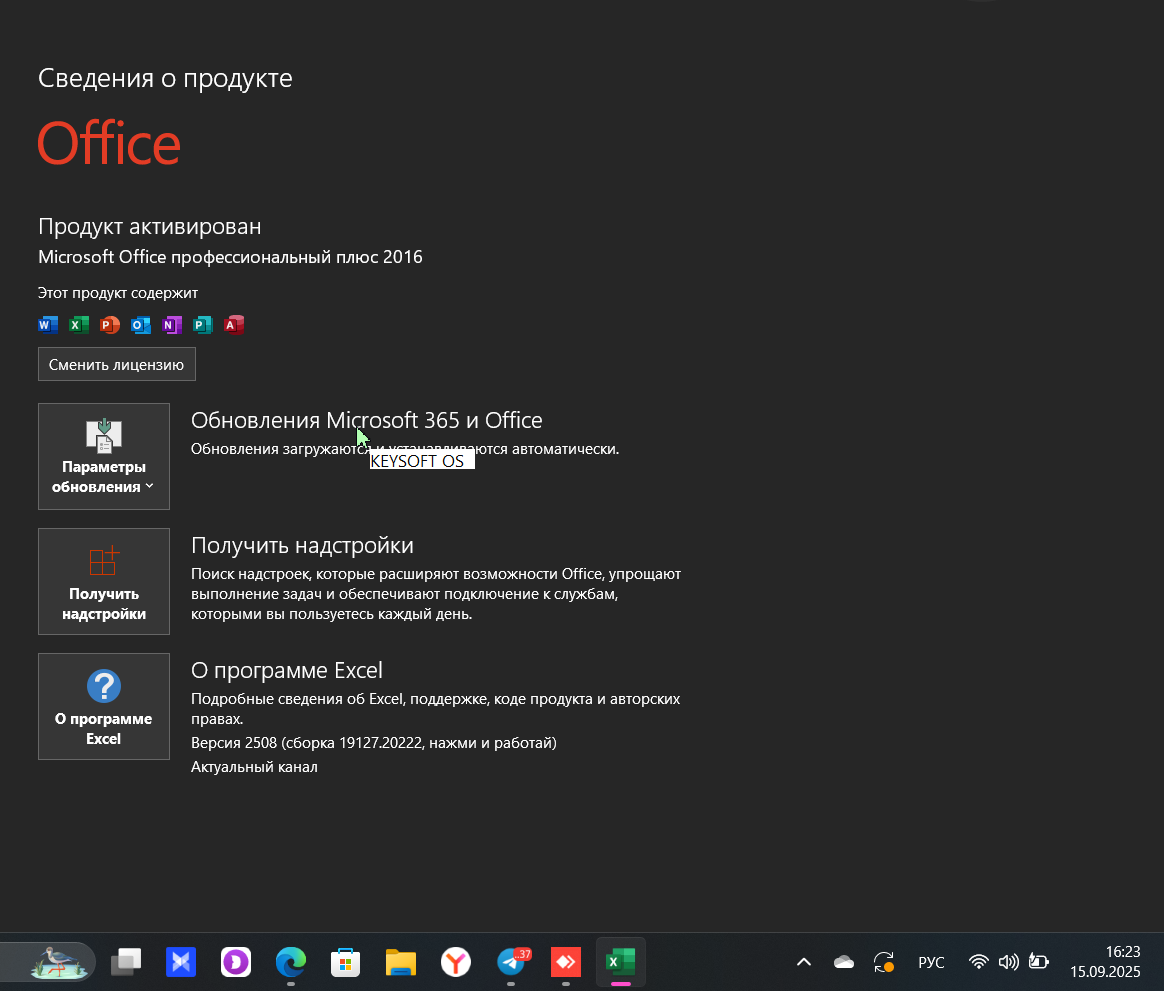The height and width of the screenshot is (991, 1164).
Task: Click heading 'Обновления Microsoft 365 и Office'
Action: pos(367,420)
